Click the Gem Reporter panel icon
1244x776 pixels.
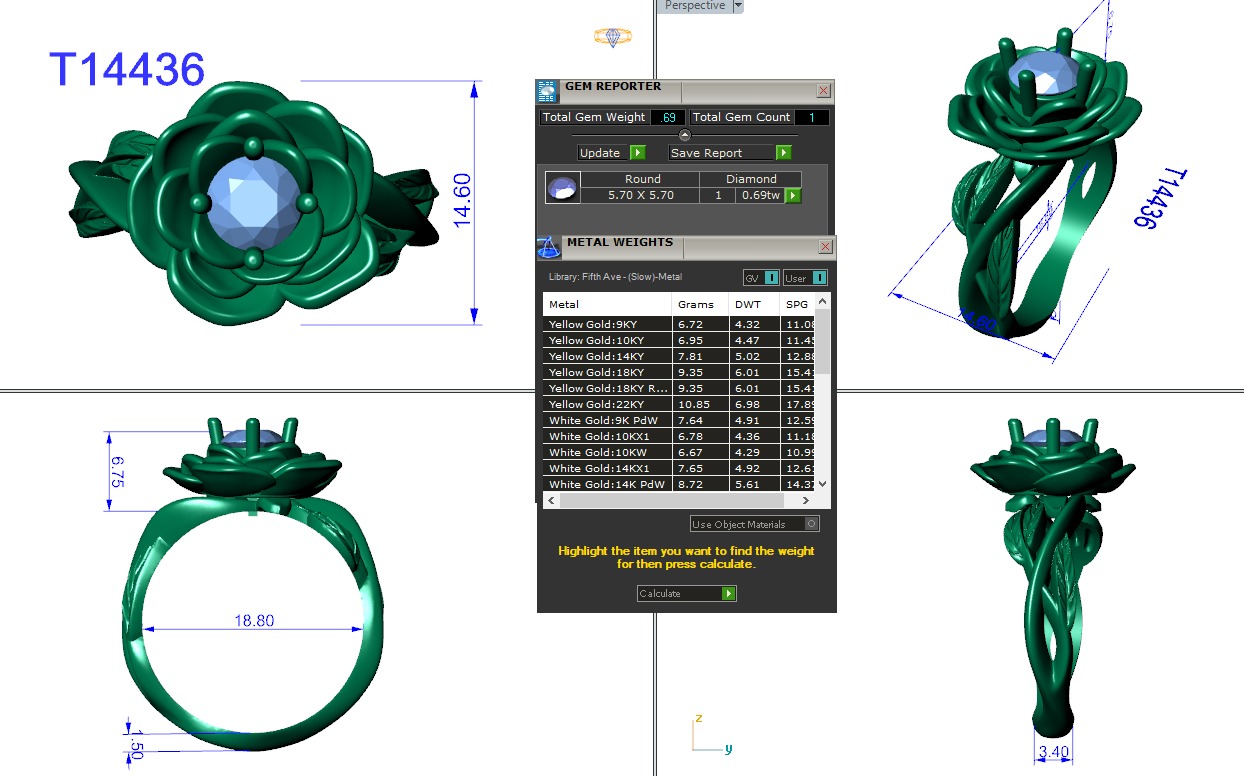(547, 92)
